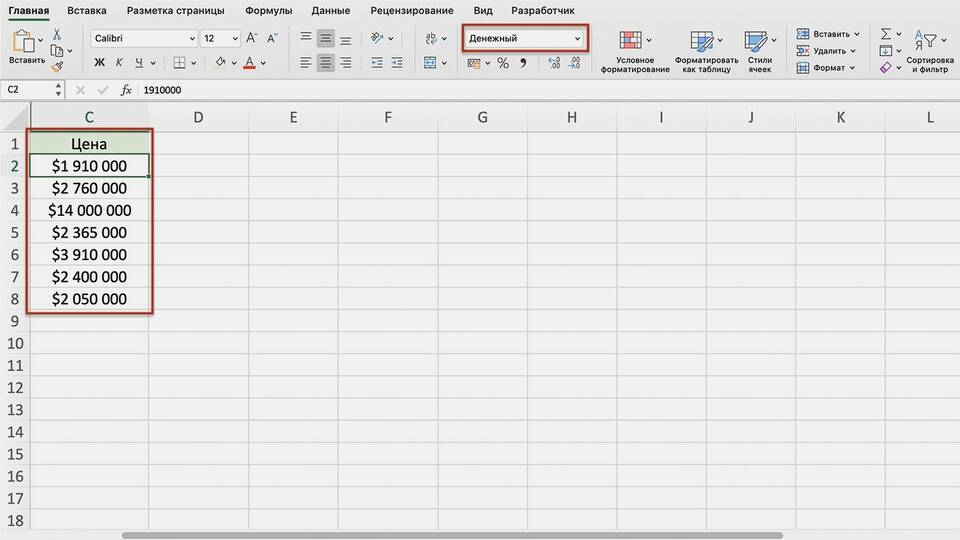Click merge cells icon

(430, 62)
